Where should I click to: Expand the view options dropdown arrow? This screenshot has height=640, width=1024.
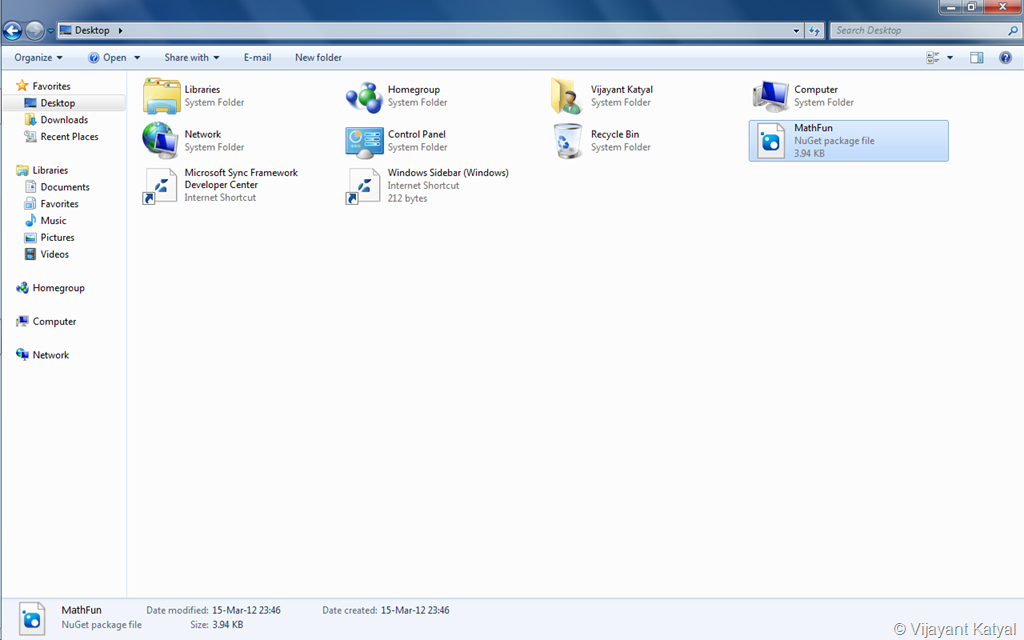coord(950,57)
